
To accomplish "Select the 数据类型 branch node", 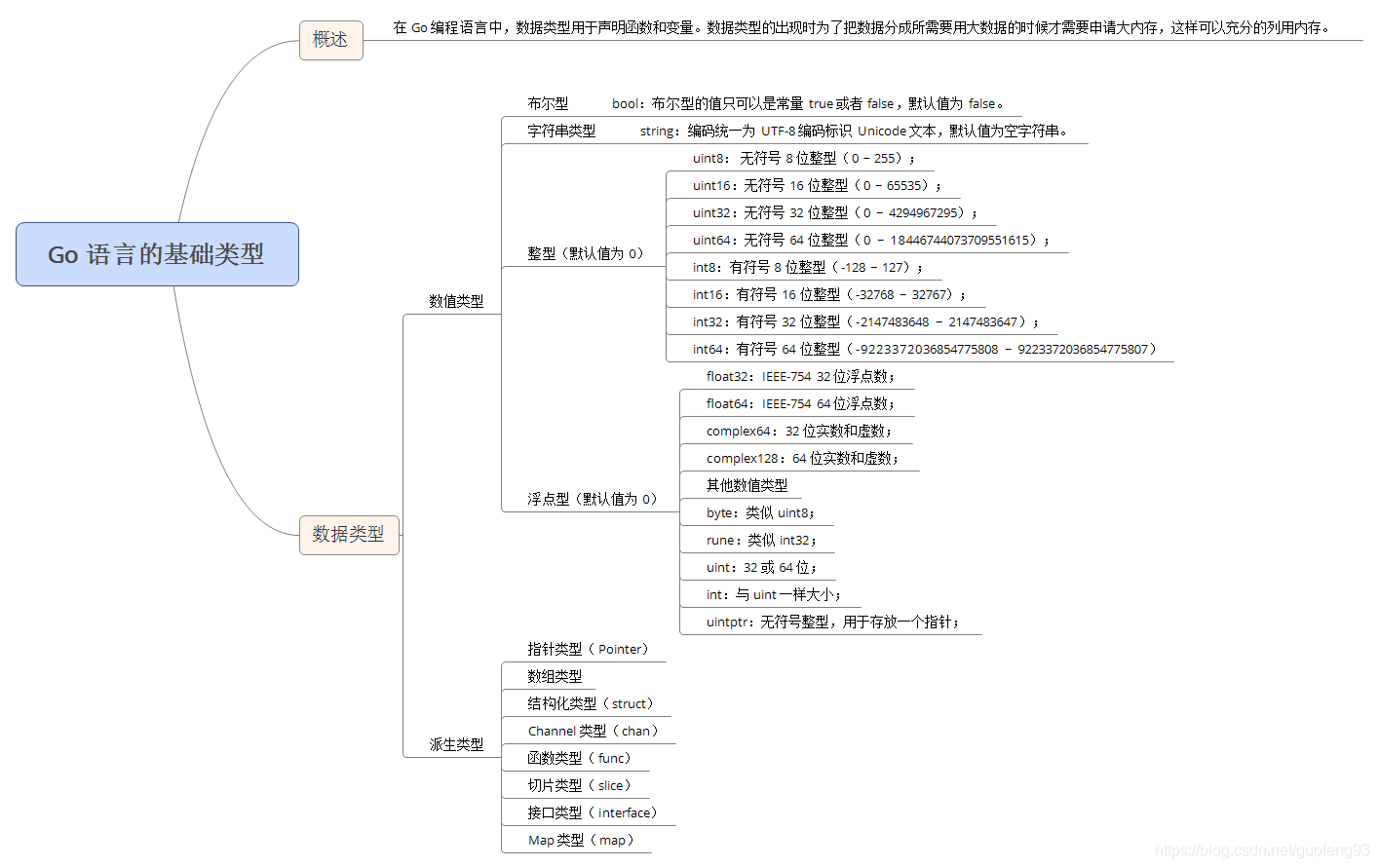I will pos(349,535).
